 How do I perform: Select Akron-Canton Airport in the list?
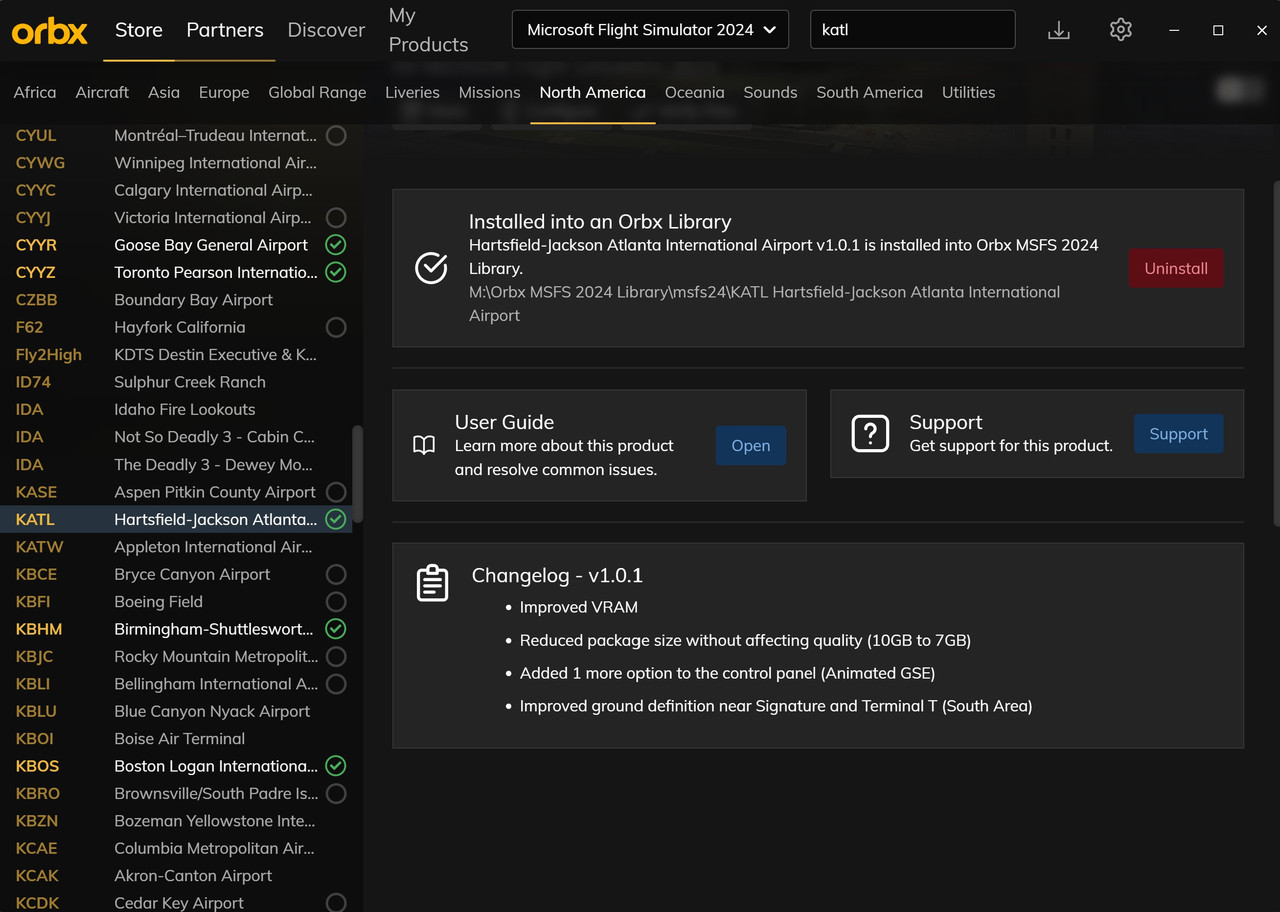tap(175, 876)
